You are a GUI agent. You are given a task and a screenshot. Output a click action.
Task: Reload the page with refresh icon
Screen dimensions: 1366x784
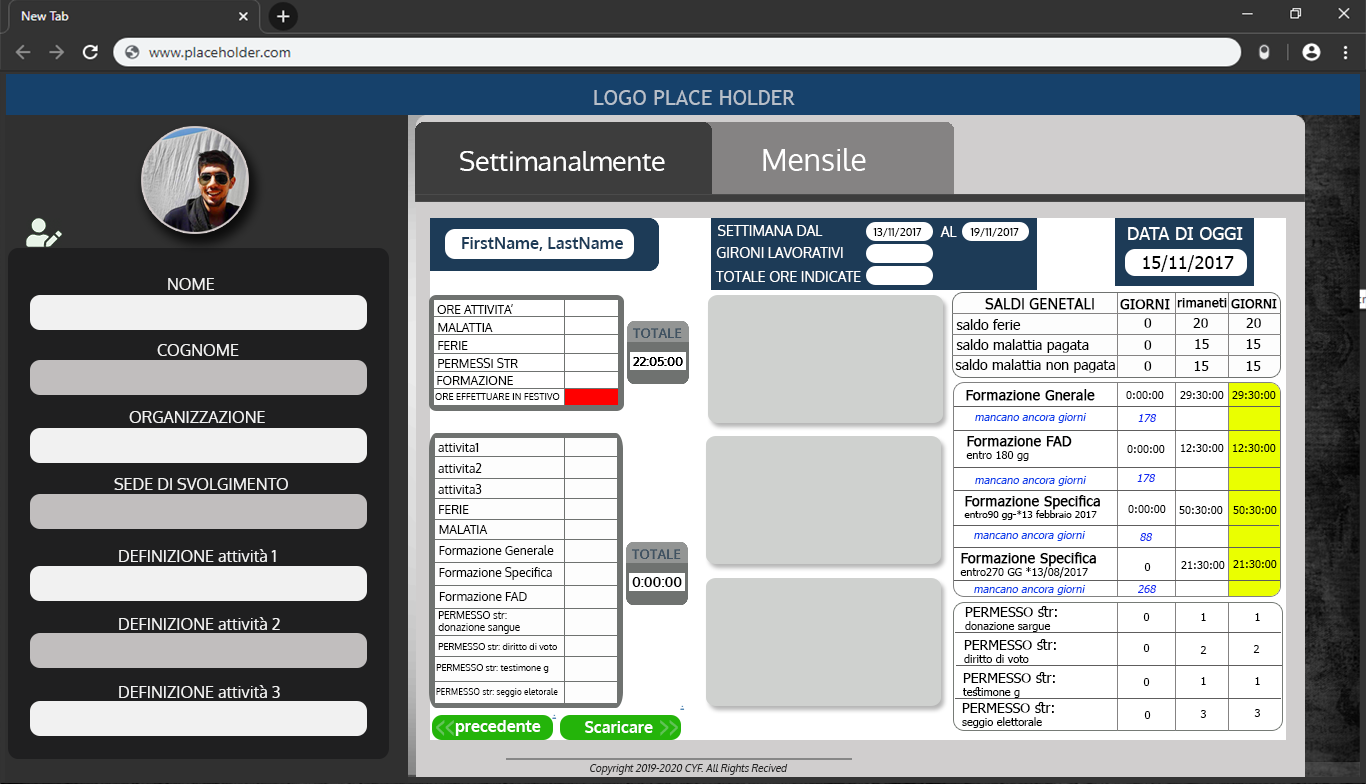tap(90, 52)
